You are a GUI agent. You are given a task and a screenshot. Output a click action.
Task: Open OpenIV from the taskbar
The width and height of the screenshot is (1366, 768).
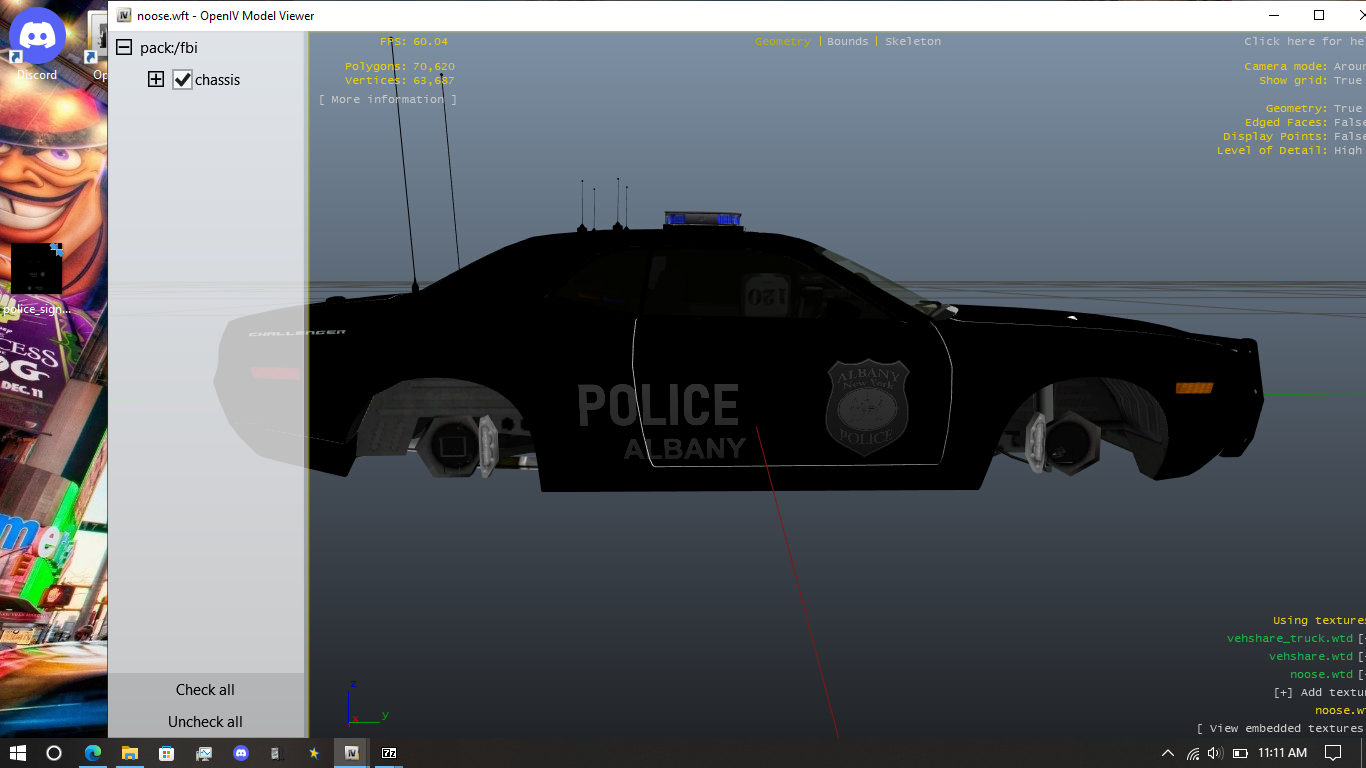(351, 753)
